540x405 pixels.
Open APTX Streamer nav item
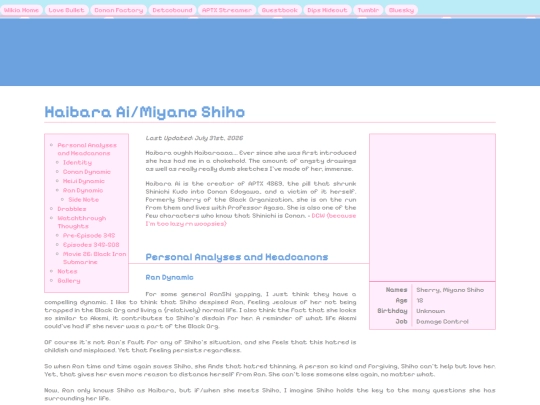pos(227,10)
